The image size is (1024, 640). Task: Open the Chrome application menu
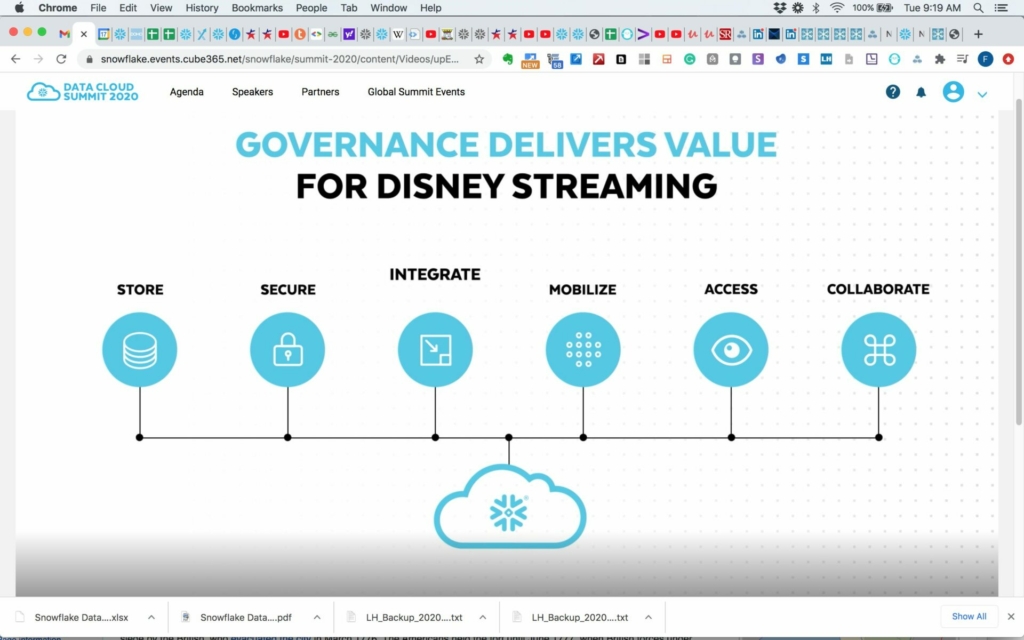point(57,8)
